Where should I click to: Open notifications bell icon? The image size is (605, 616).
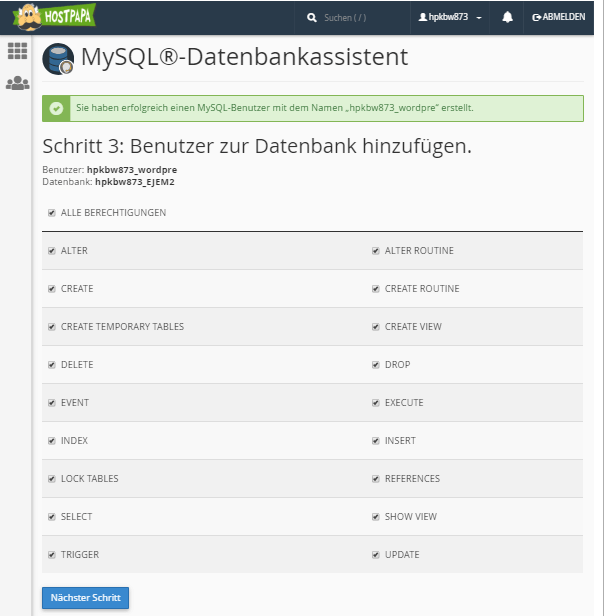click(x=507, y=17)
